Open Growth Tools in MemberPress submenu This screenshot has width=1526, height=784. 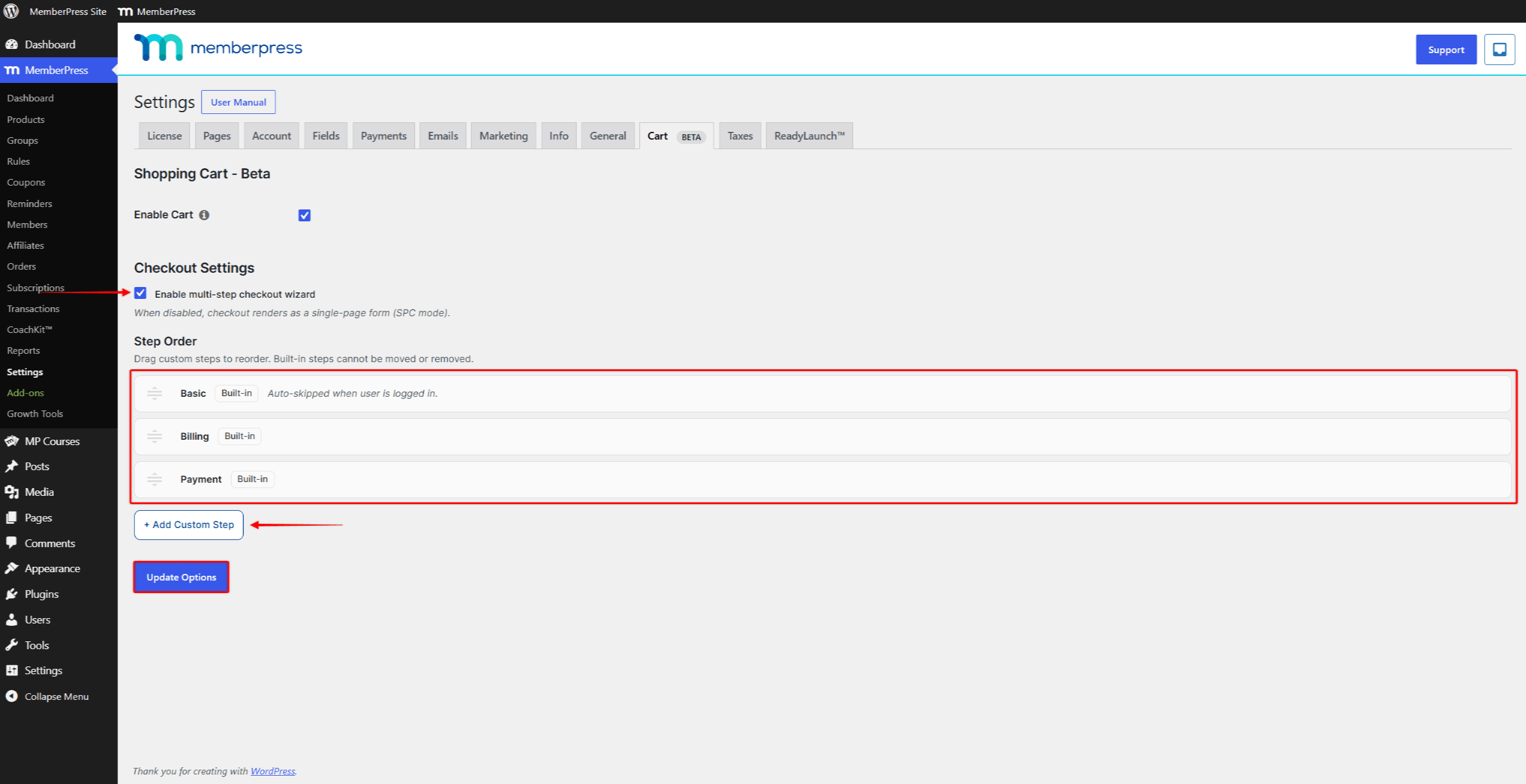35,413
